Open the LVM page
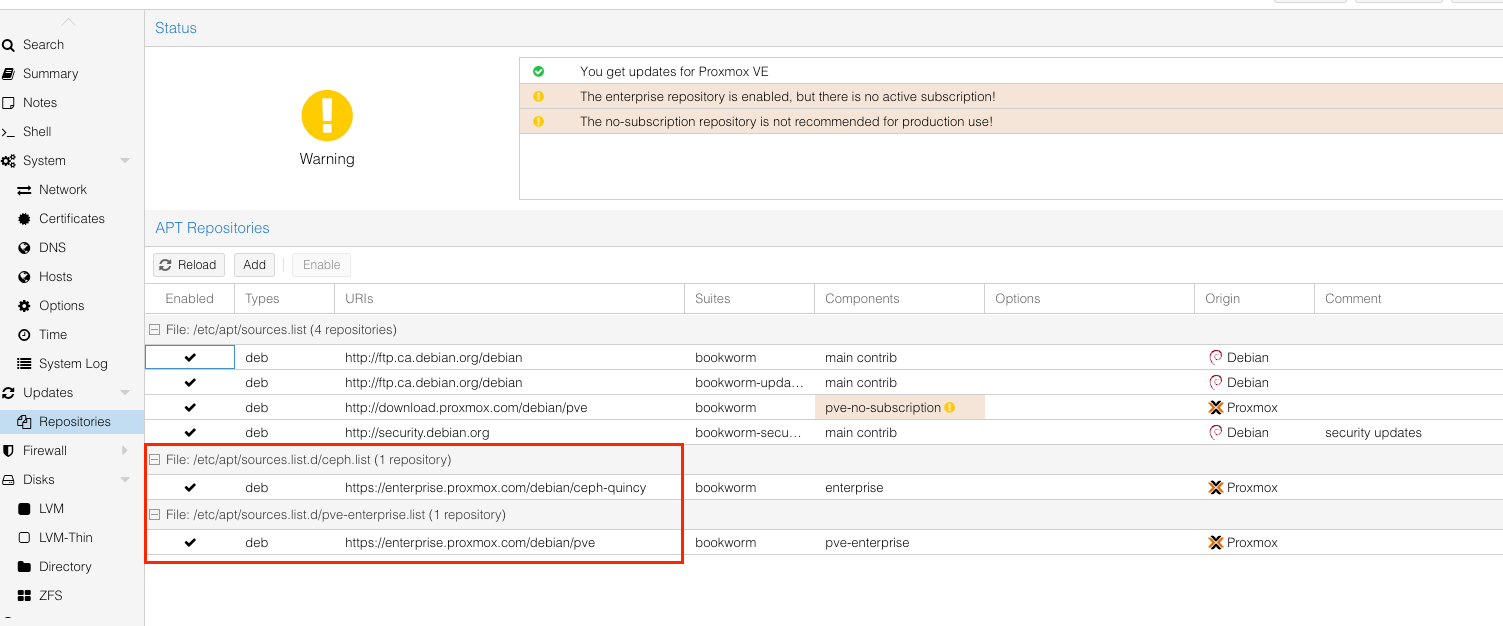The image size is (1503, 626). click(51, 508)
